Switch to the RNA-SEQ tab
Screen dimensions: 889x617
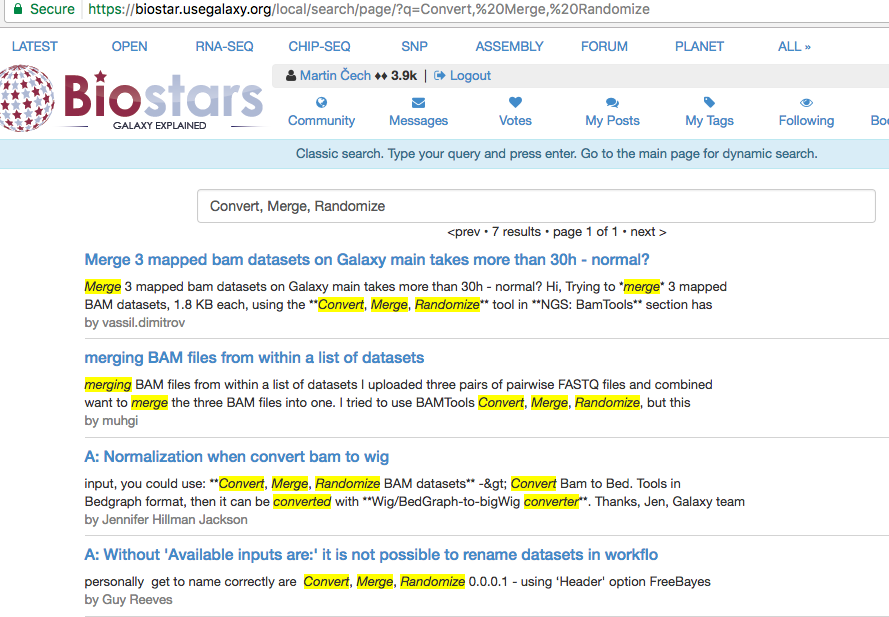pyautogui.click(x=225, y=47)
